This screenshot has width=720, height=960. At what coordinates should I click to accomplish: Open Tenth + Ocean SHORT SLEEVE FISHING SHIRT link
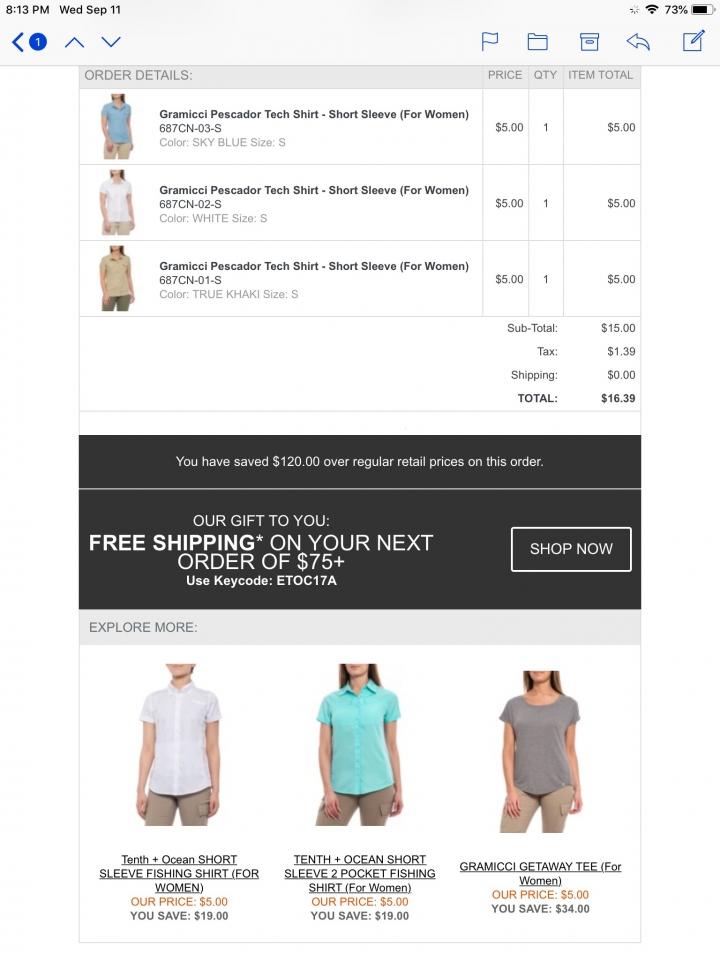click(179, 874)
